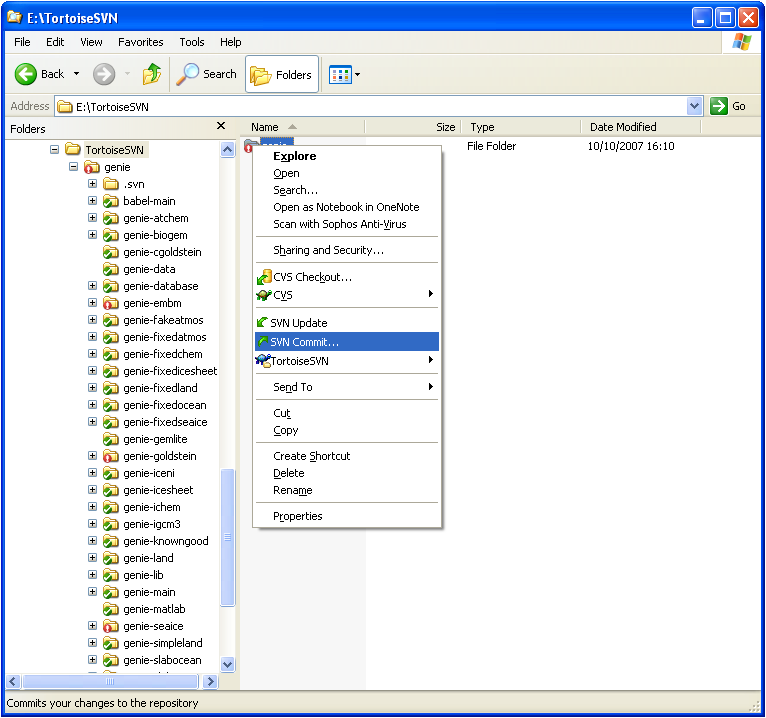Image resolution: width=766 pixels, height=718 pixels.
Task: Close the Folders side pane
Action: point(221,127)
